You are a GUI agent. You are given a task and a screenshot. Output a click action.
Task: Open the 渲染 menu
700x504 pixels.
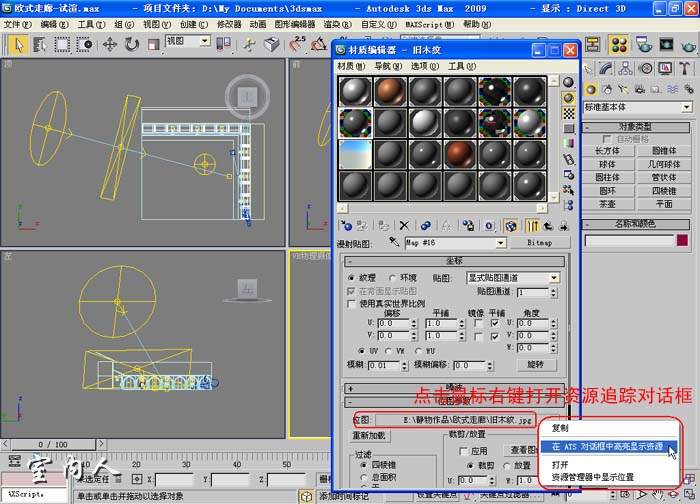[x=337, y=24]
